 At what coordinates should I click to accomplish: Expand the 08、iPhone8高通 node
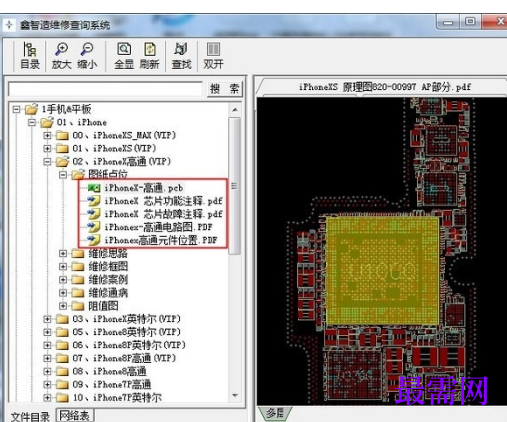[x=47, y=371]
